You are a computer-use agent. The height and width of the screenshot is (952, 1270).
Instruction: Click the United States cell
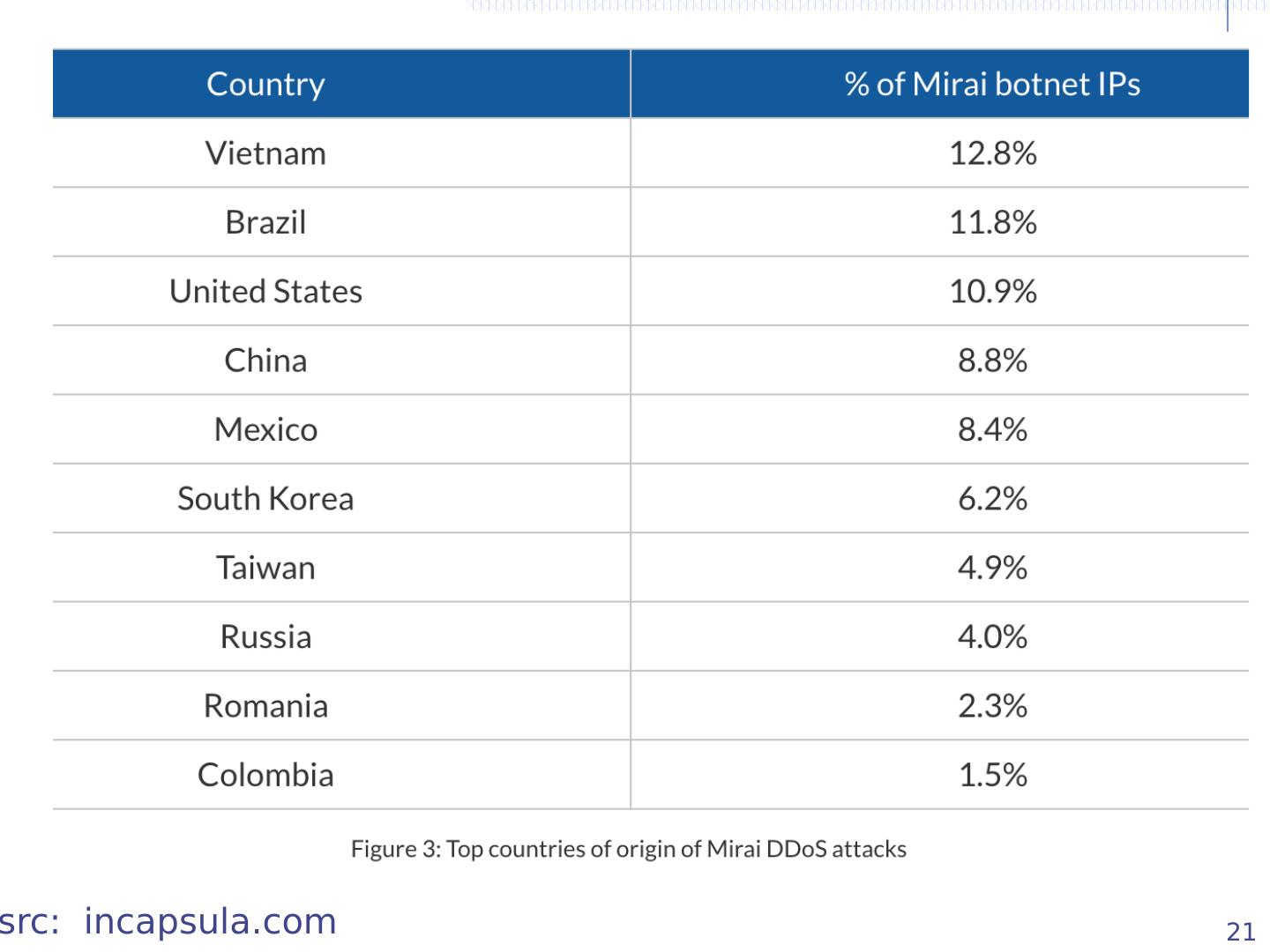pyautogui.click(x=265, y=291)
